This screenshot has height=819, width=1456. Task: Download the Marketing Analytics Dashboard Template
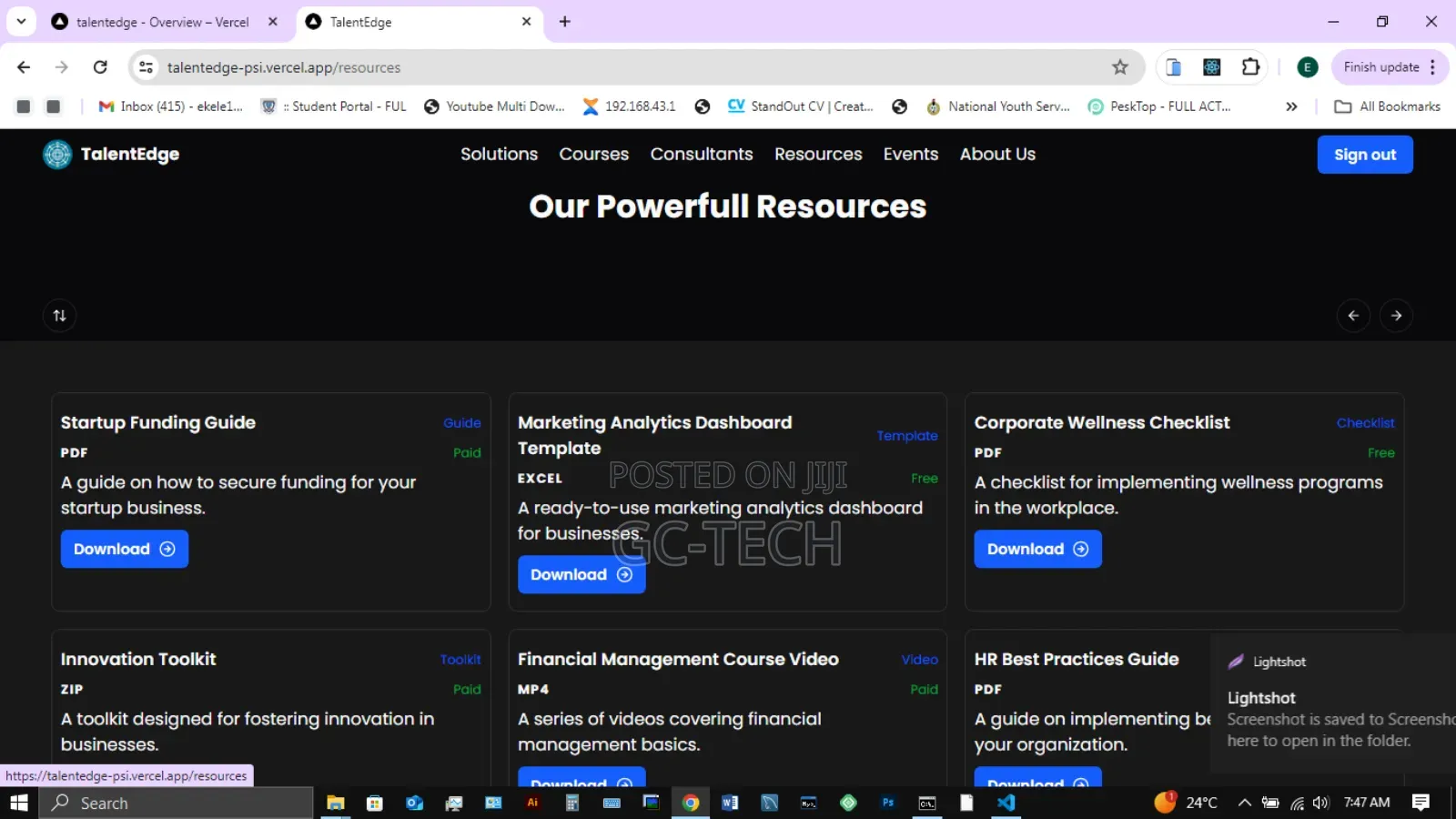pyautogui.click(x=581, y=574)
